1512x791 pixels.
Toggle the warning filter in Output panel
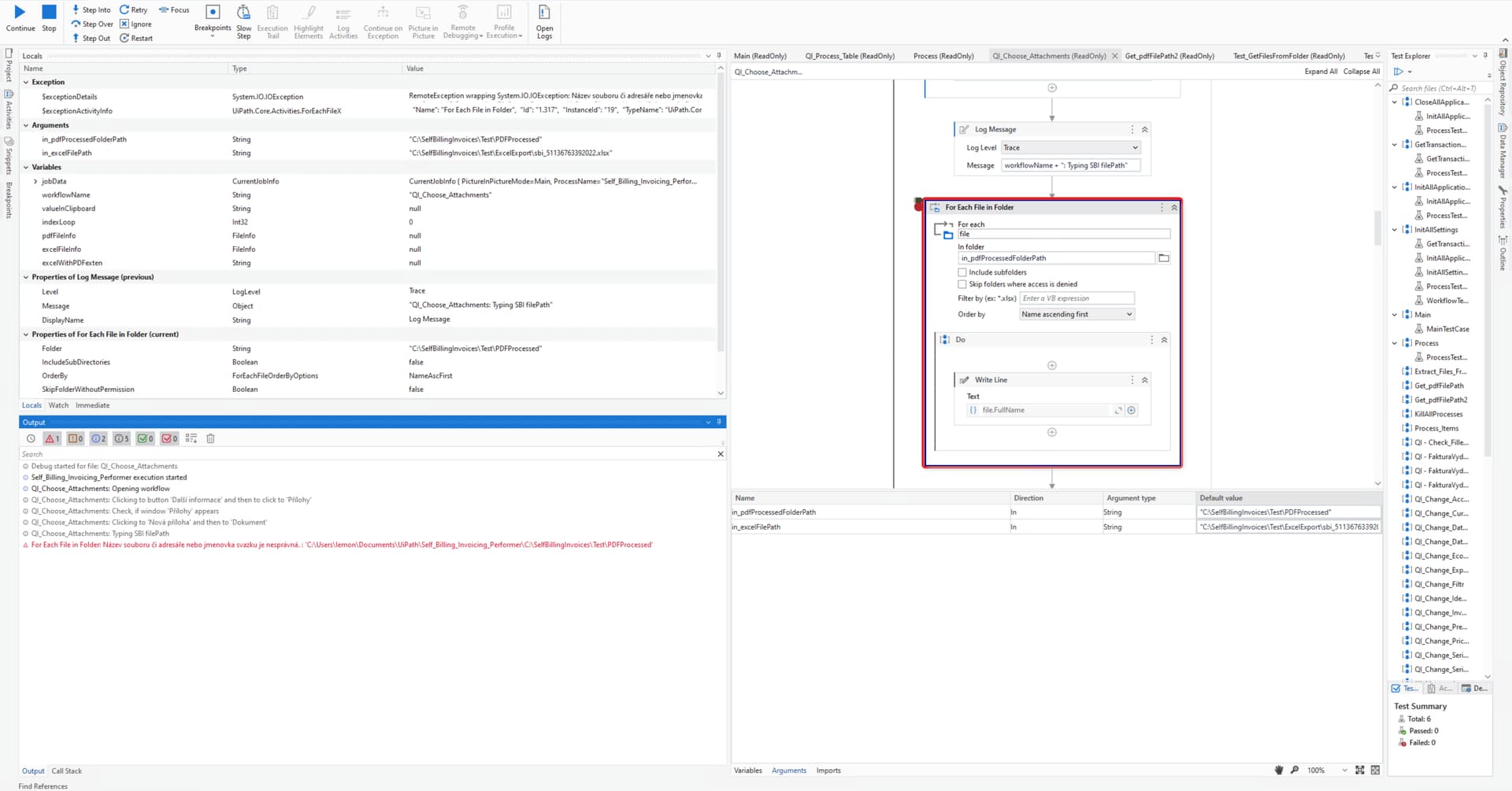[76, 439]
